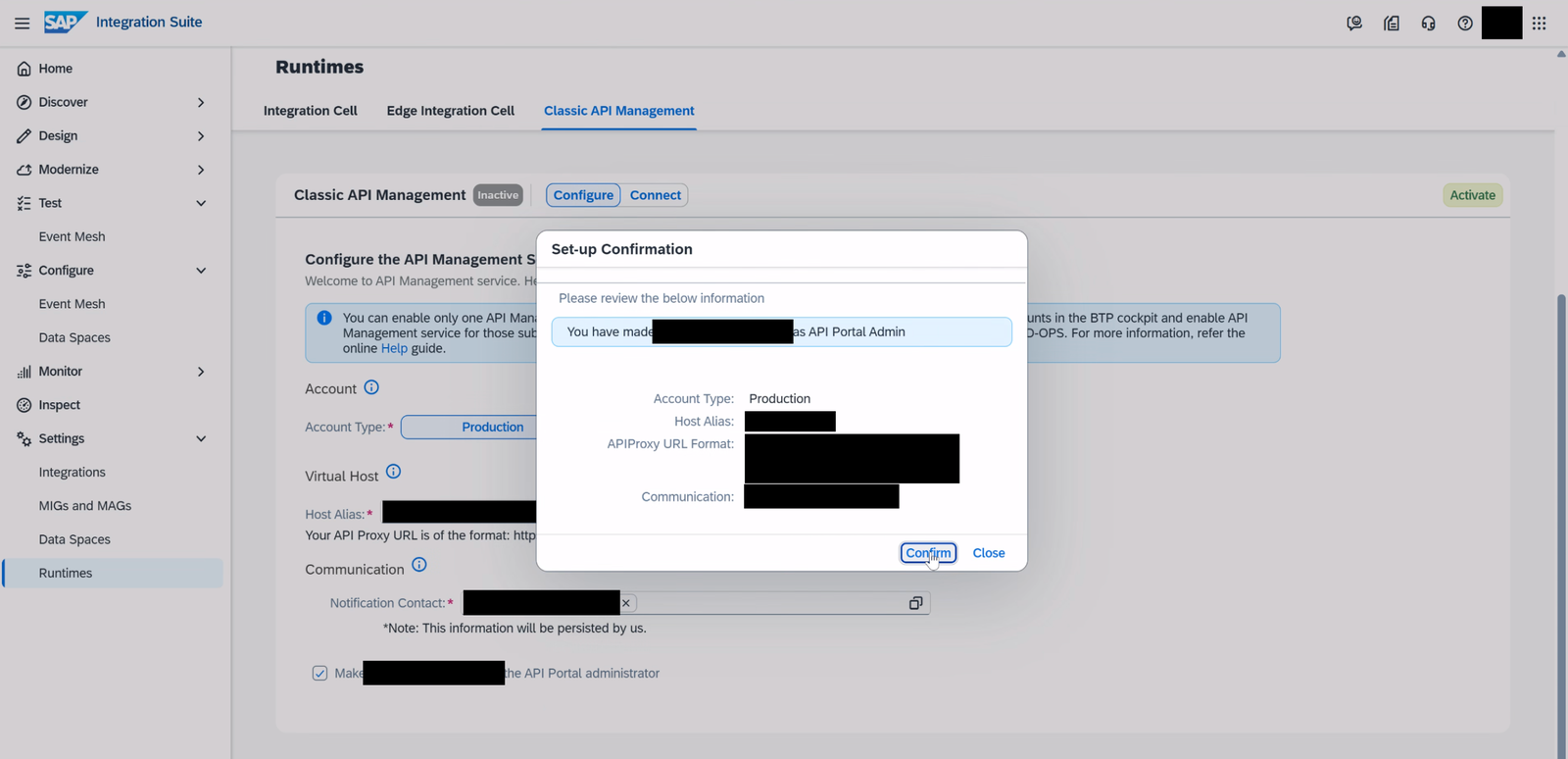Click the Activate button
This screenshot has width=1568, height=759.
(x=1472, y=195)
